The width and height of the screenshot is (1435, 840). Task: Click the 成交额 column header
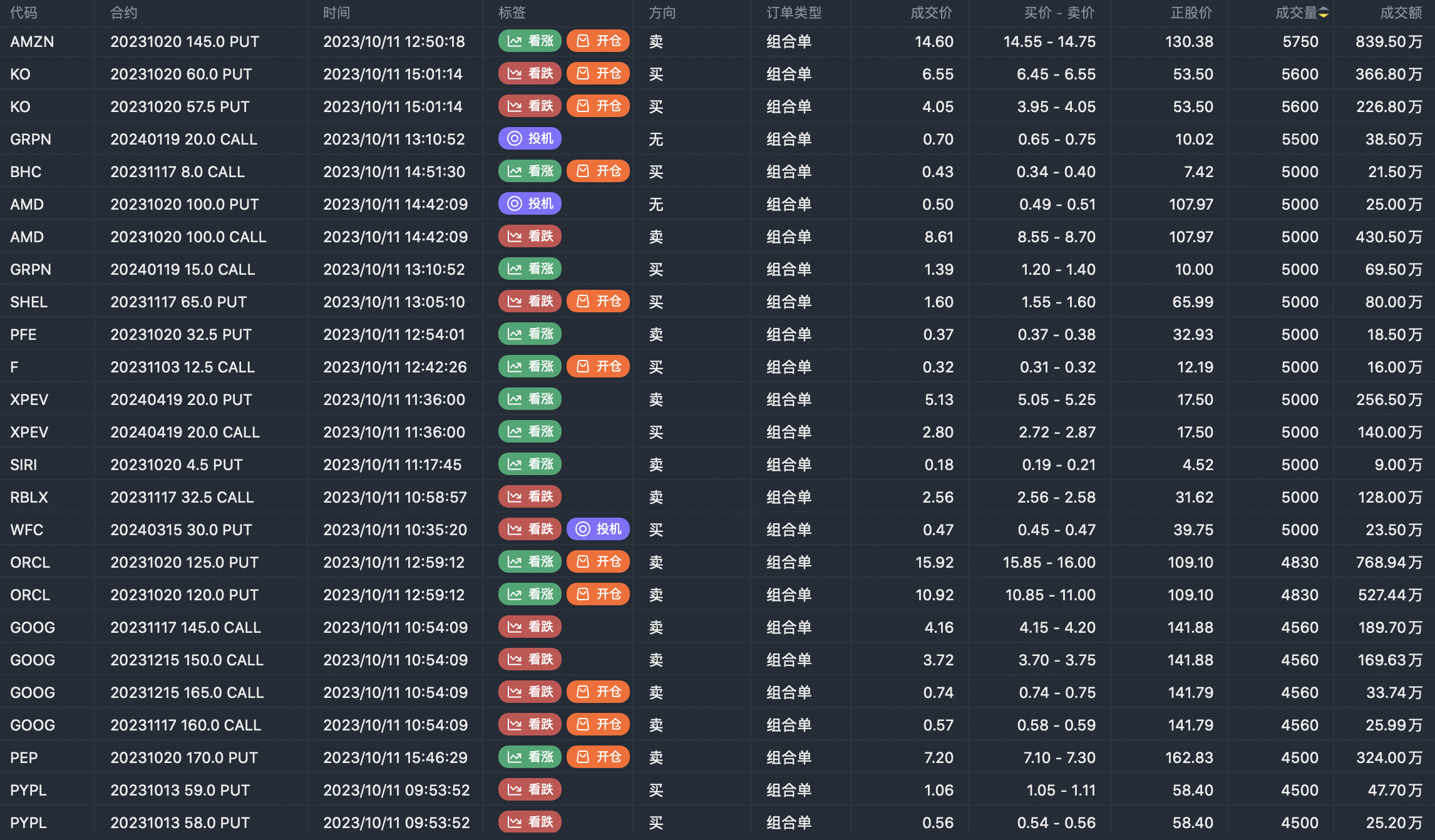(1401, 13)
